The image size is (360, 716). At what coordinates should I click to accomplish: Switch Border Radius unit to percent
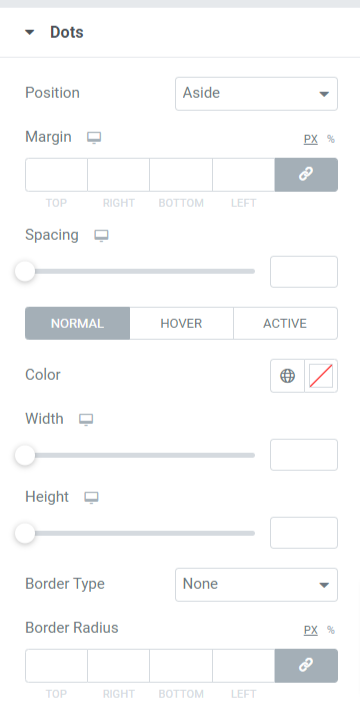point(331,630)
